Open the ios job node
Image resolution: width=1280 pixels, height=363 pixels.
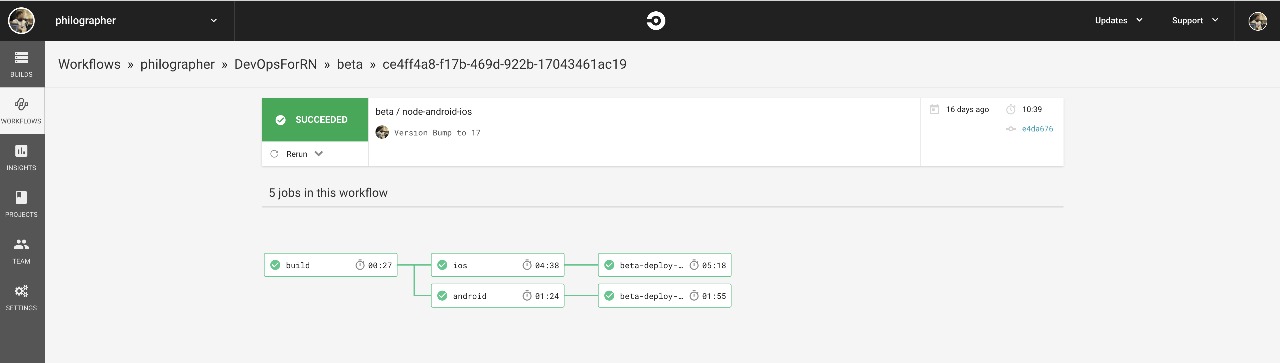pyautogui.click(x=498, y=265)
